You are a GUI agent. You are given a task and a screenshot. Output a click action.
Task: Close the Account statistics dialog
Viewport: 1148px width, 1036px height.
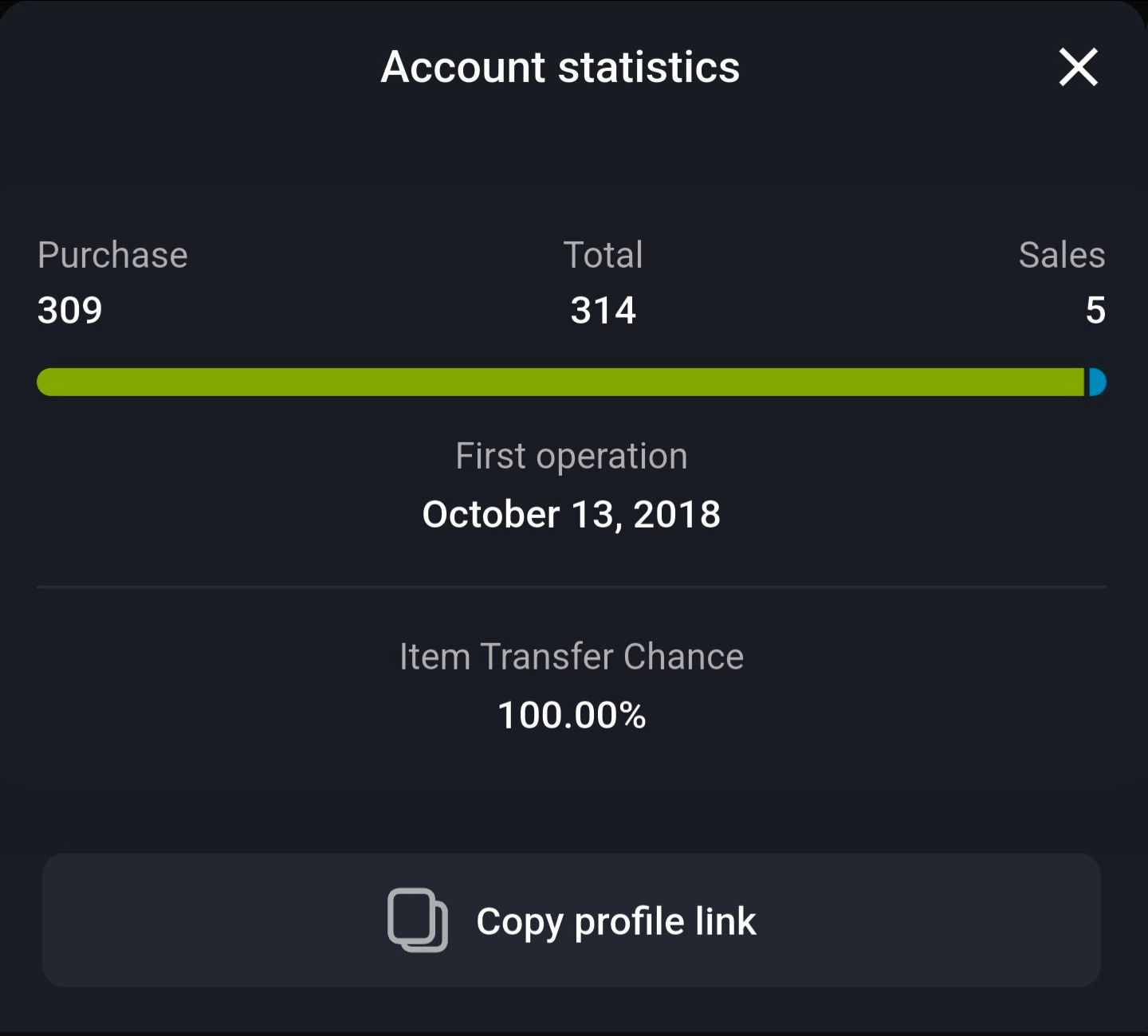point(1078,67)
